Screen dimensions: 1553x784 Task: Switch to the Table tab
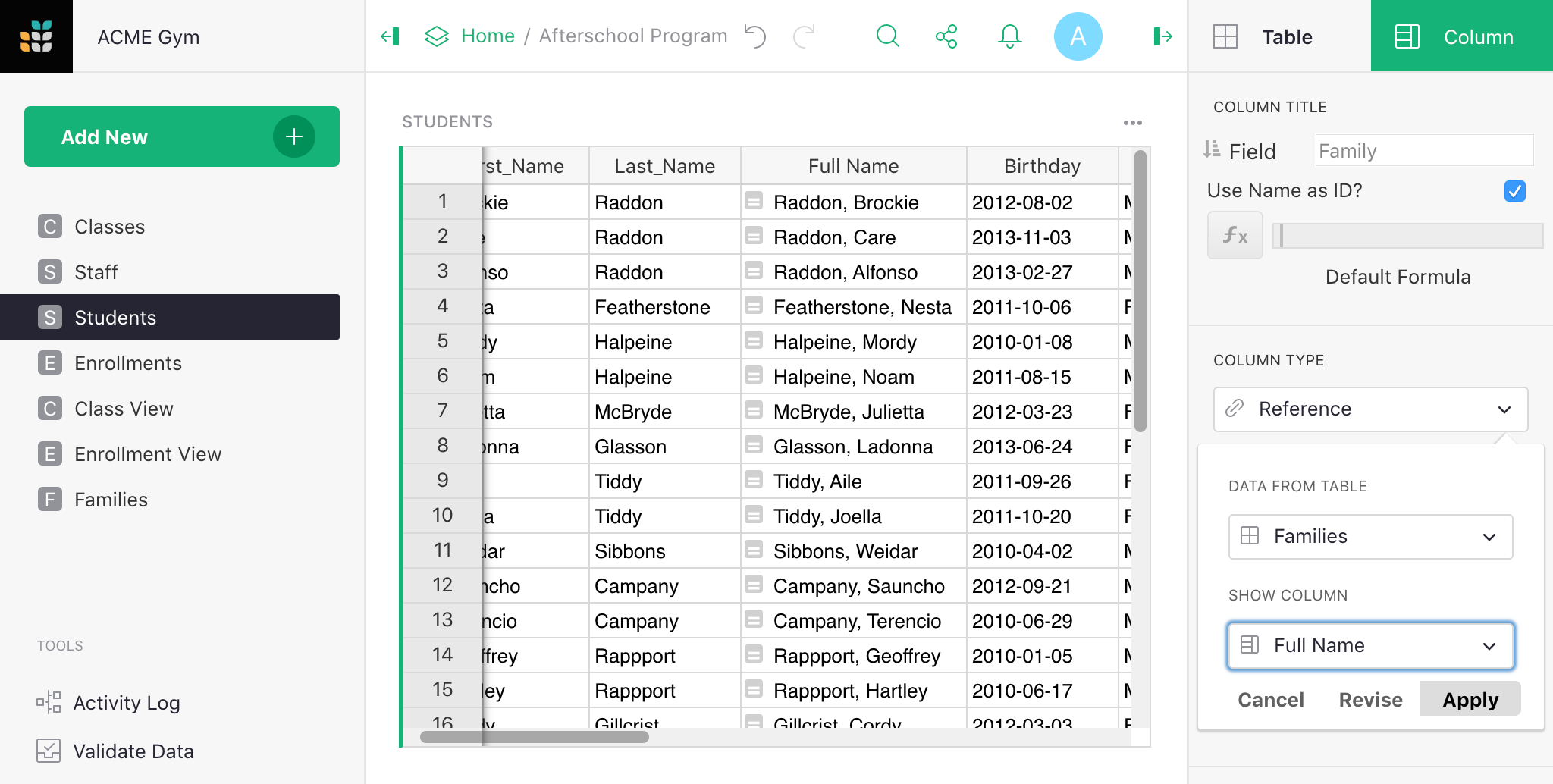1279,36
